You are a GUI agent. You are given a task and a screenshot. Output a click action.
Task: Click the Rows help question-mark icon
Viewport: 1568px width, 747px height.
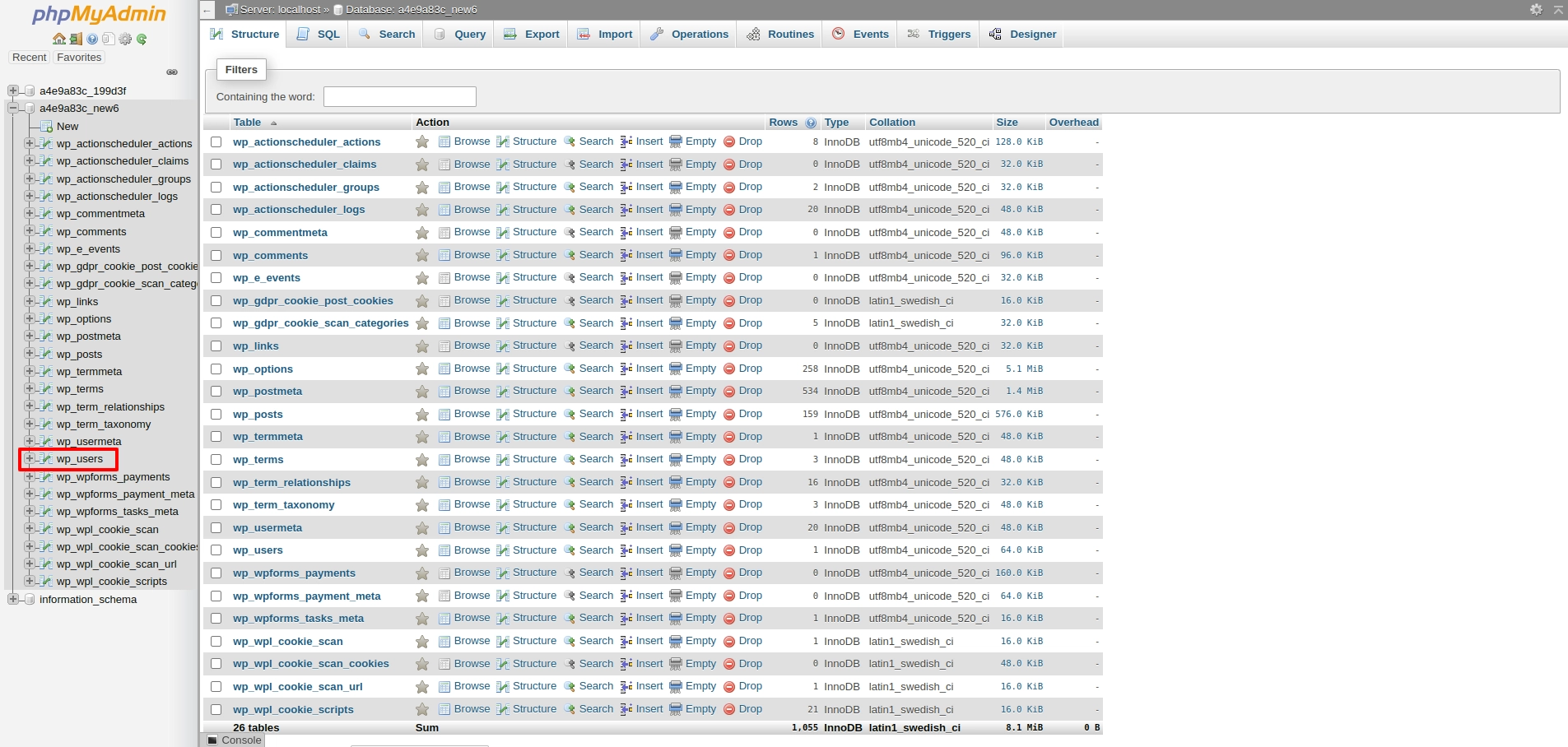point(811,123)
